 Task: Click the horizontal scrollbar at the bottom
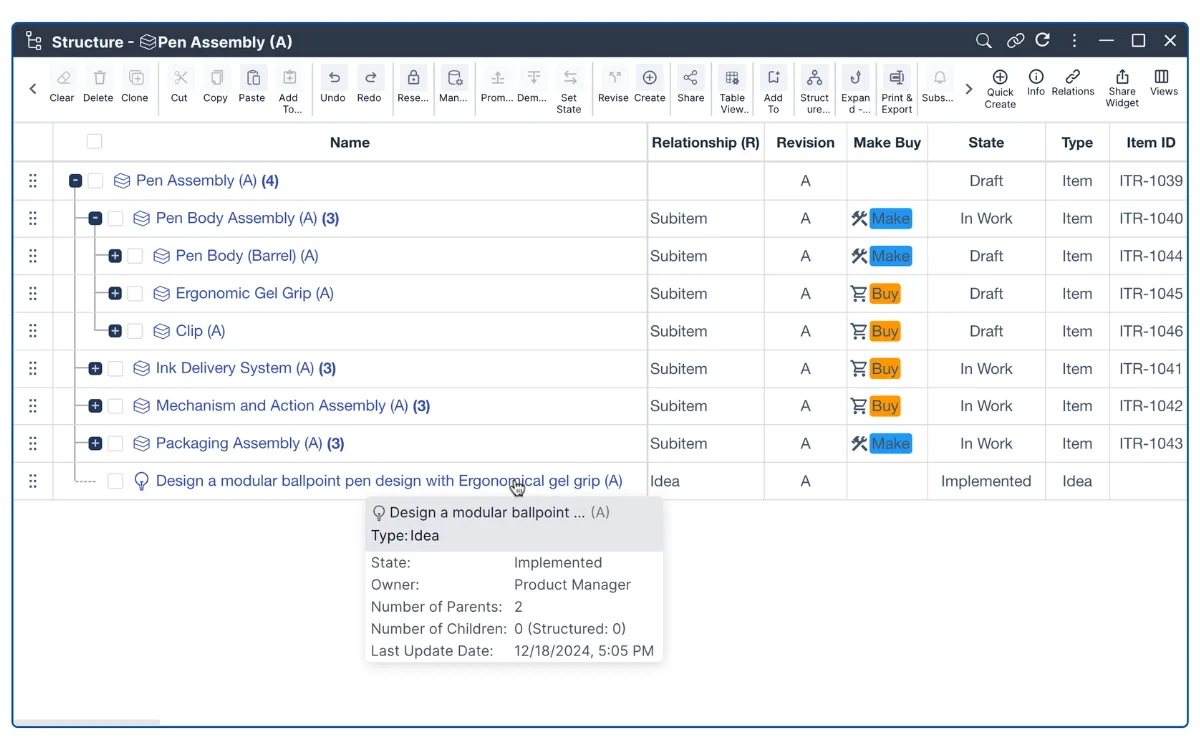[87, 722]
